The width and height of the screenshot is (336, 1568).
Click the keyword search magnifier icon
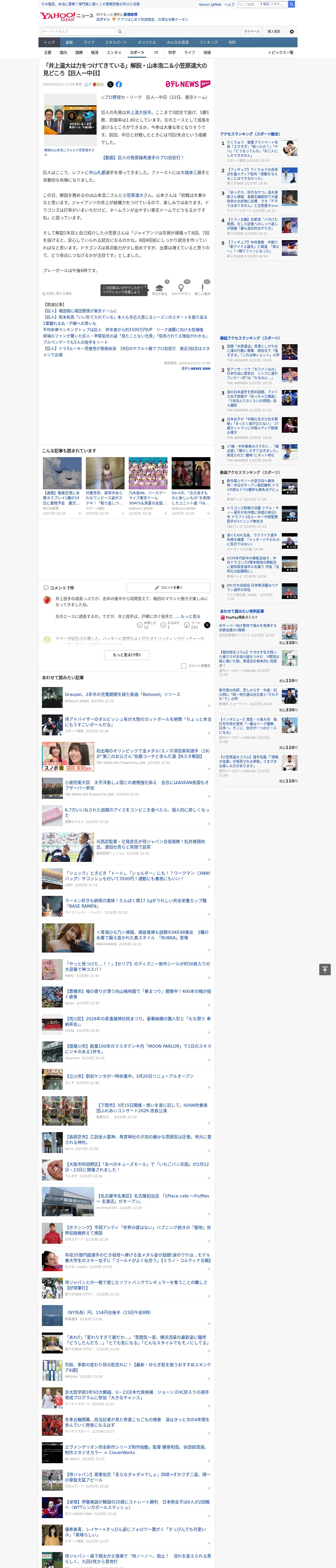click(x=120, y=32)
